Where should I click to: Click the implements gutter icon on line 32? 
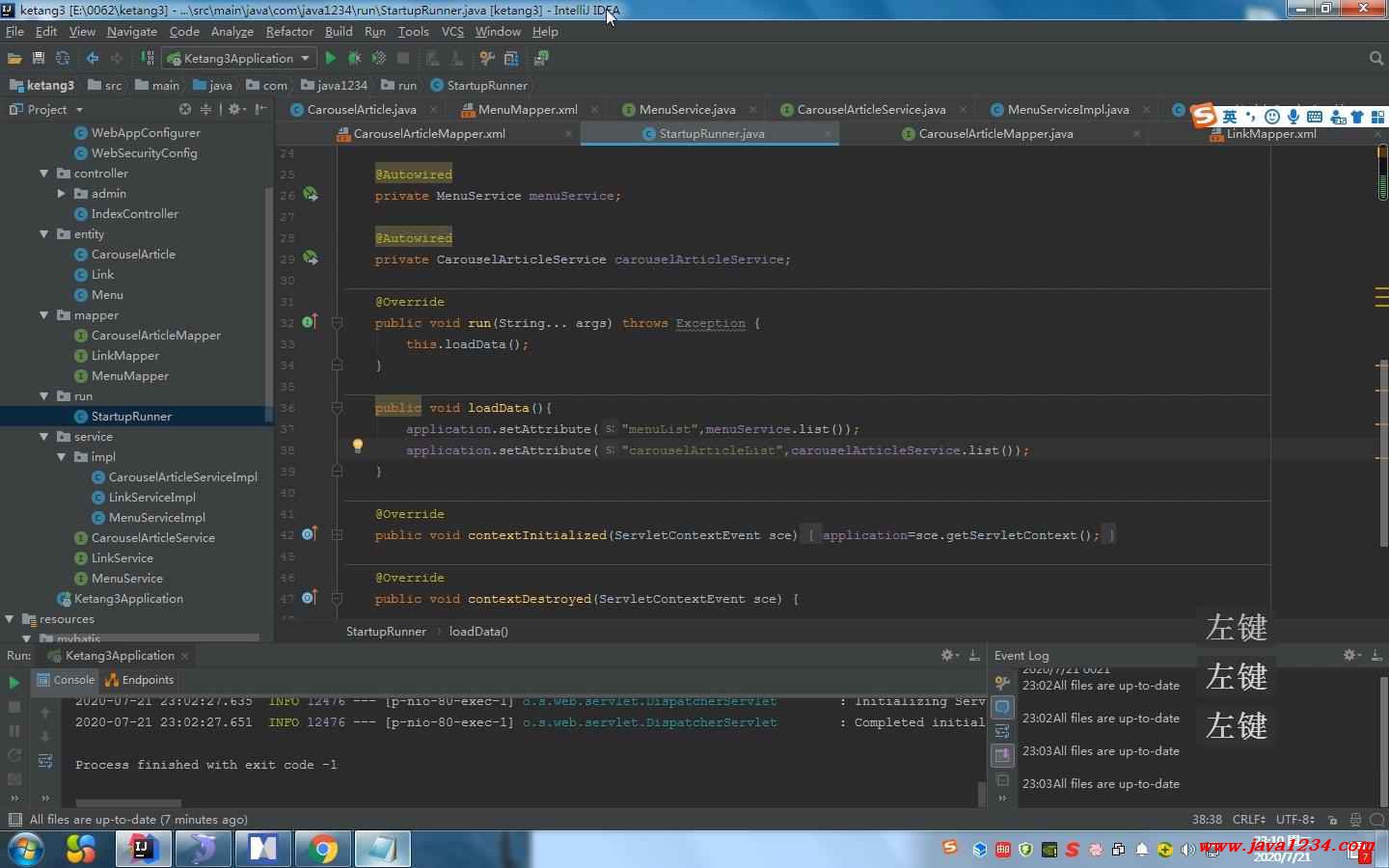[309, 321]
